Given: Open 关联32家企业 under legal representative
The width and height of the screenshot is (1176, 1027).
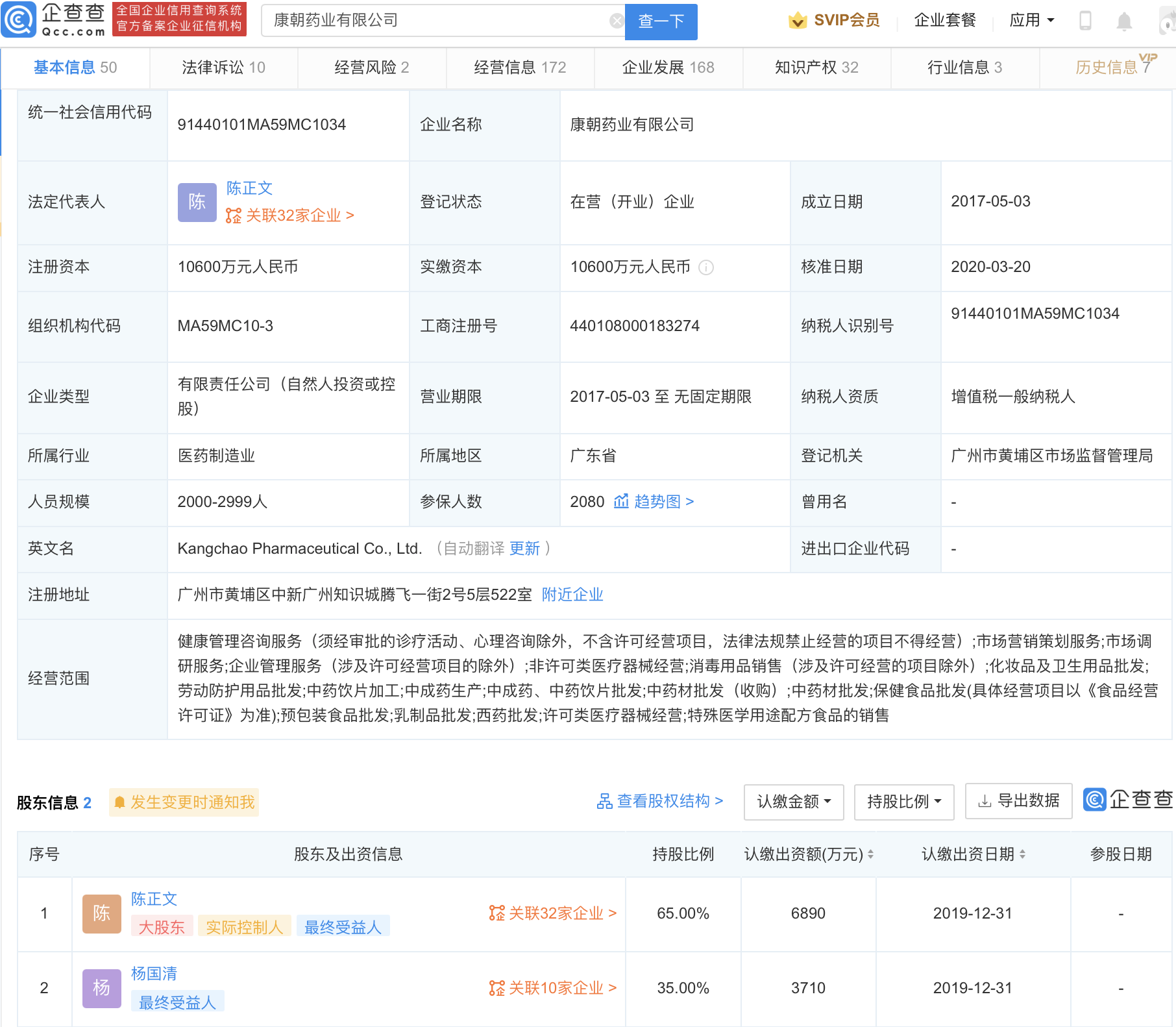Looking at the screenshot, I should (x=300, y=216).
